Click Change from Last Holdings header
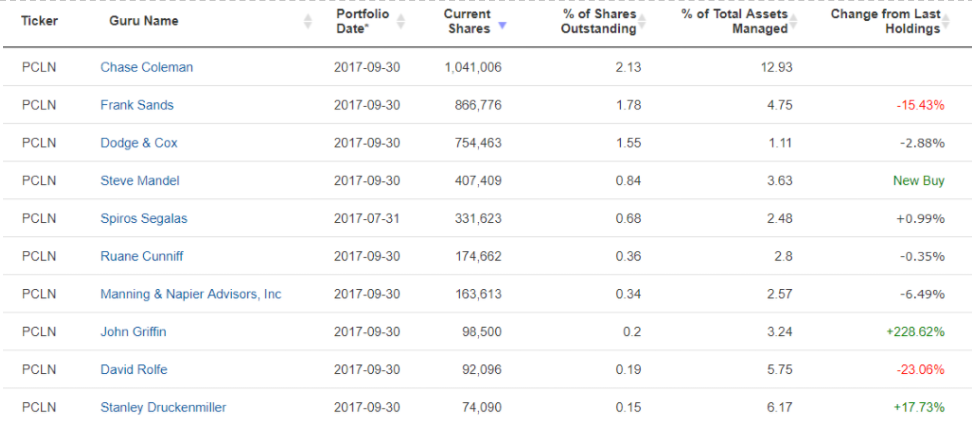This screenshot has height=424, width=972. pyautogui.click(x=886, y=21)
